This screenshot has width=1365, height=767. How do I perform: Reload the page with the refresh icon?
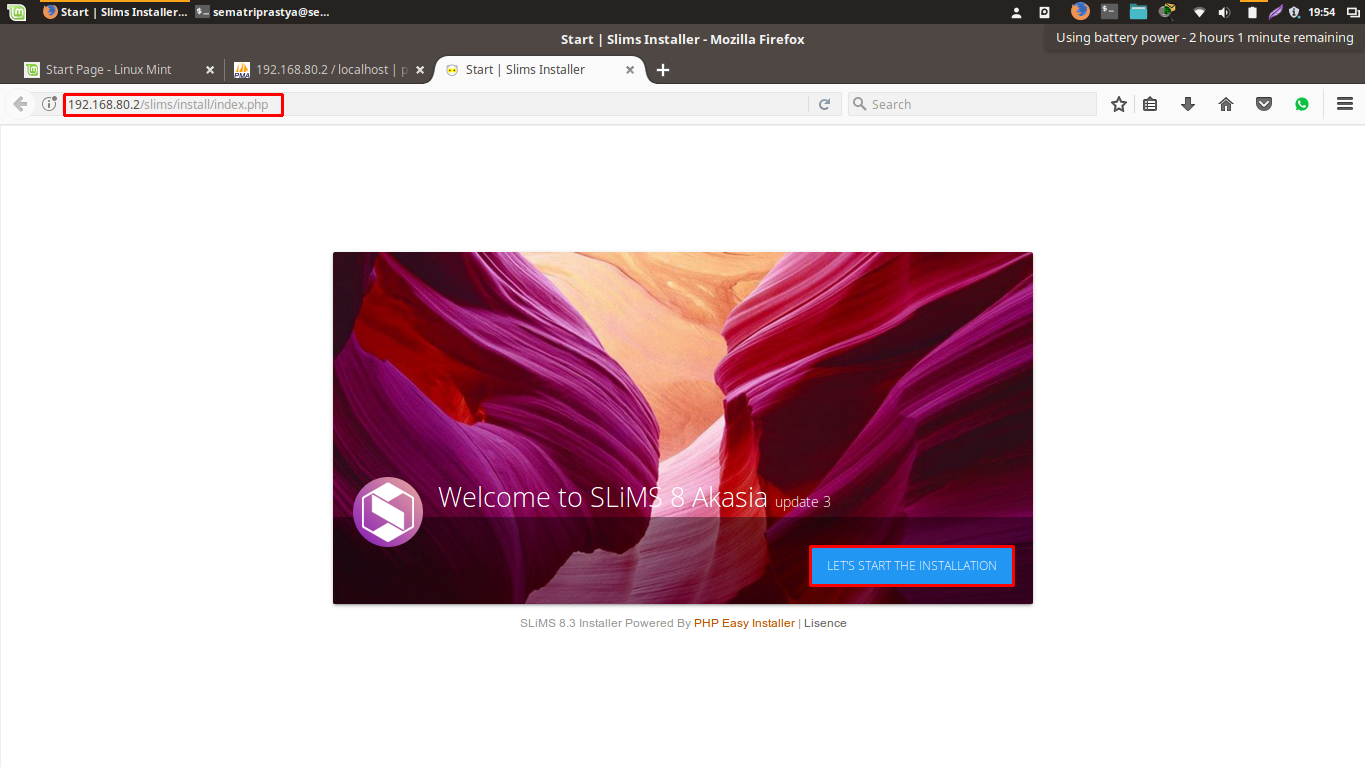(824, 104)
